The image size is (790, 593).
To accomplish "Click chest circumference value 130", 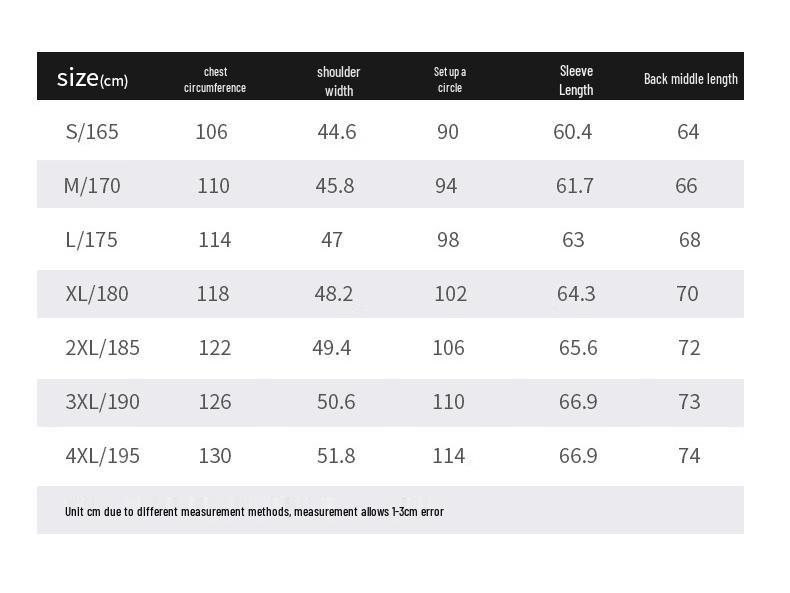I will tap(214, 456).
